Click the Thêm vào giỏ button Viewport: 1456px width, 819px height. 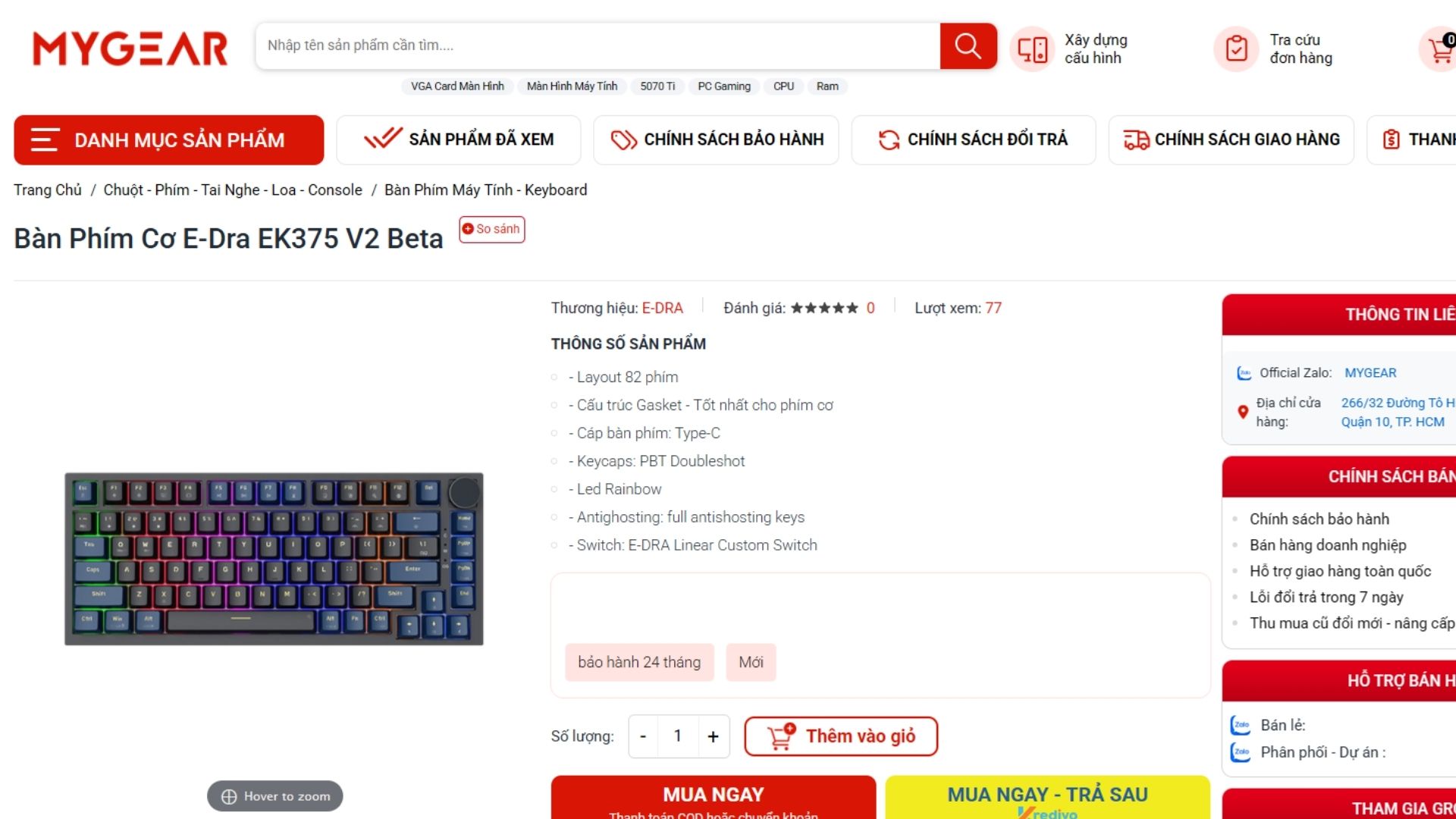click(841, 736)
